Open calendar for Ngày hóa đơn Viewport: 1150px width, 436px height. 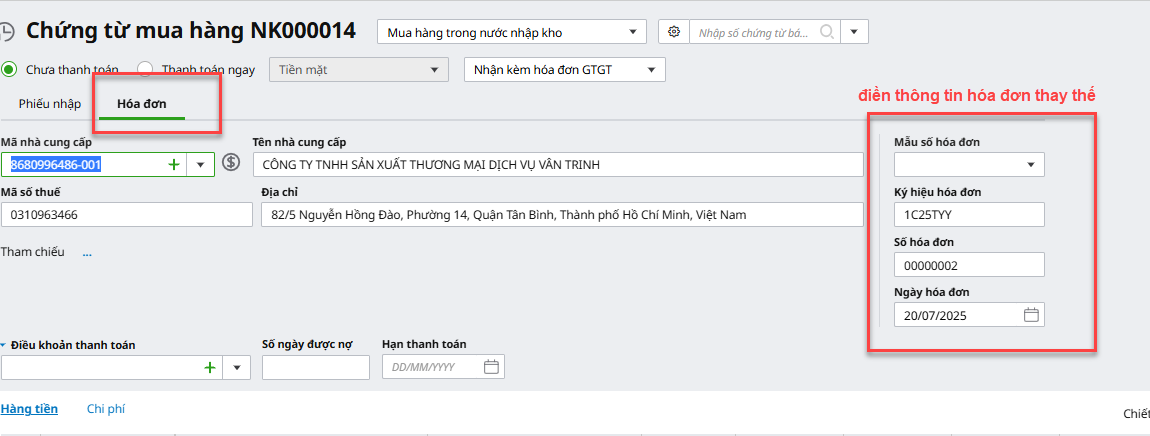tap(1032, 315)
